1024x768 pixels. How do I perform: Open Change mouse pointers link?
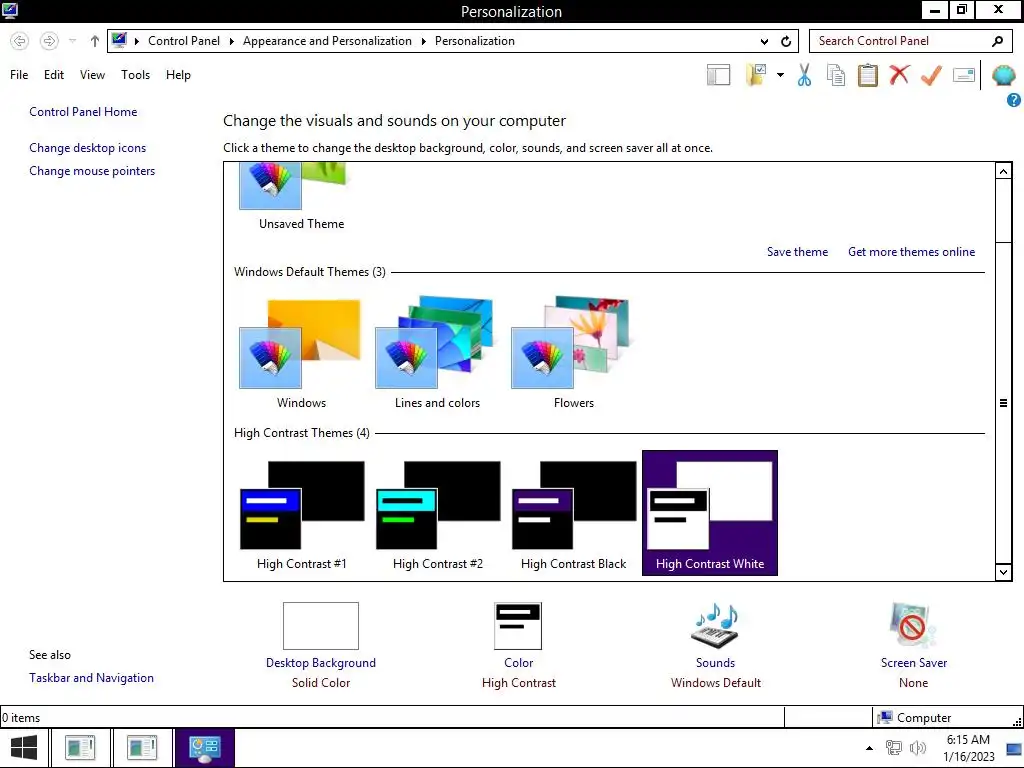tap(92, 170)
